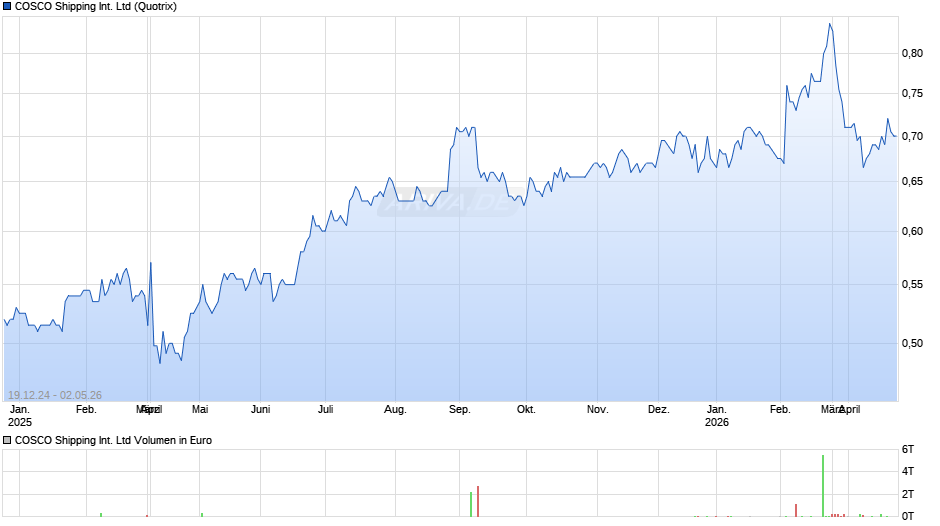The image size is (940, 526).
Task: Click the gray legend square beside Volumen title
Action: pos(7,440)
